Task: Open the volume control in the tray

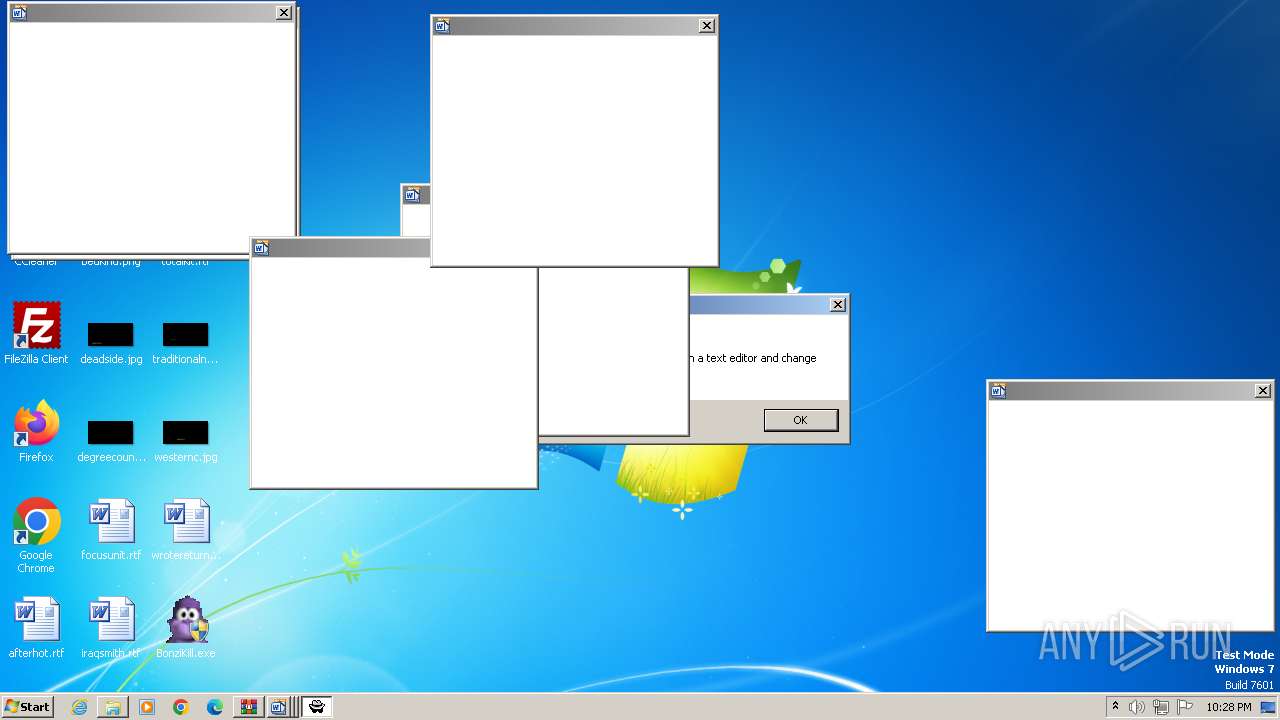Action: pos(1137,707)
